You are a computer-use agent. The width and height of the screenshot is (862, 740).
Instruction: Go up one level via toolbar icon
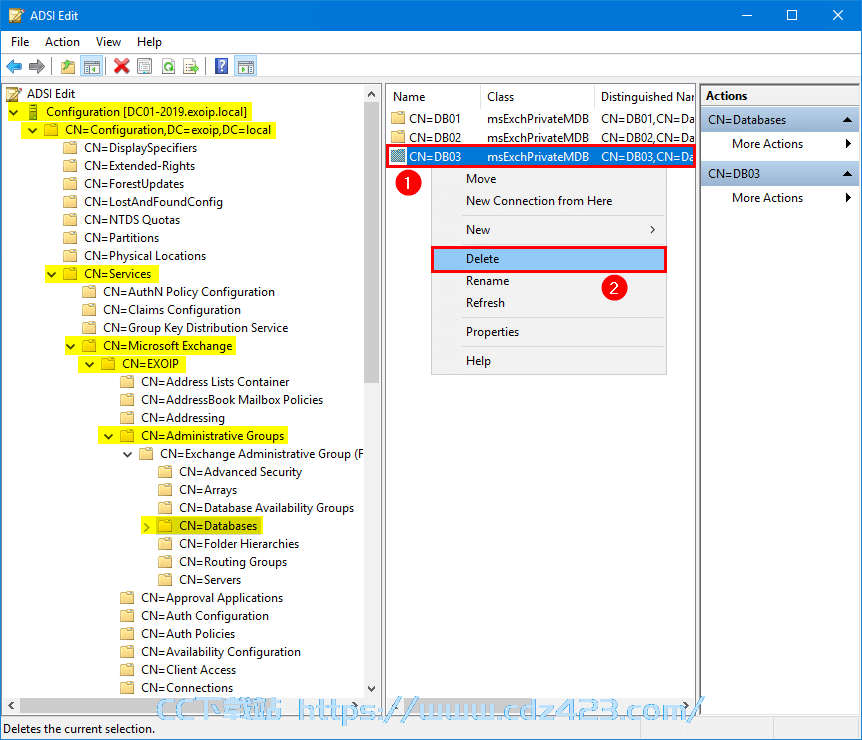coord(68,67)
